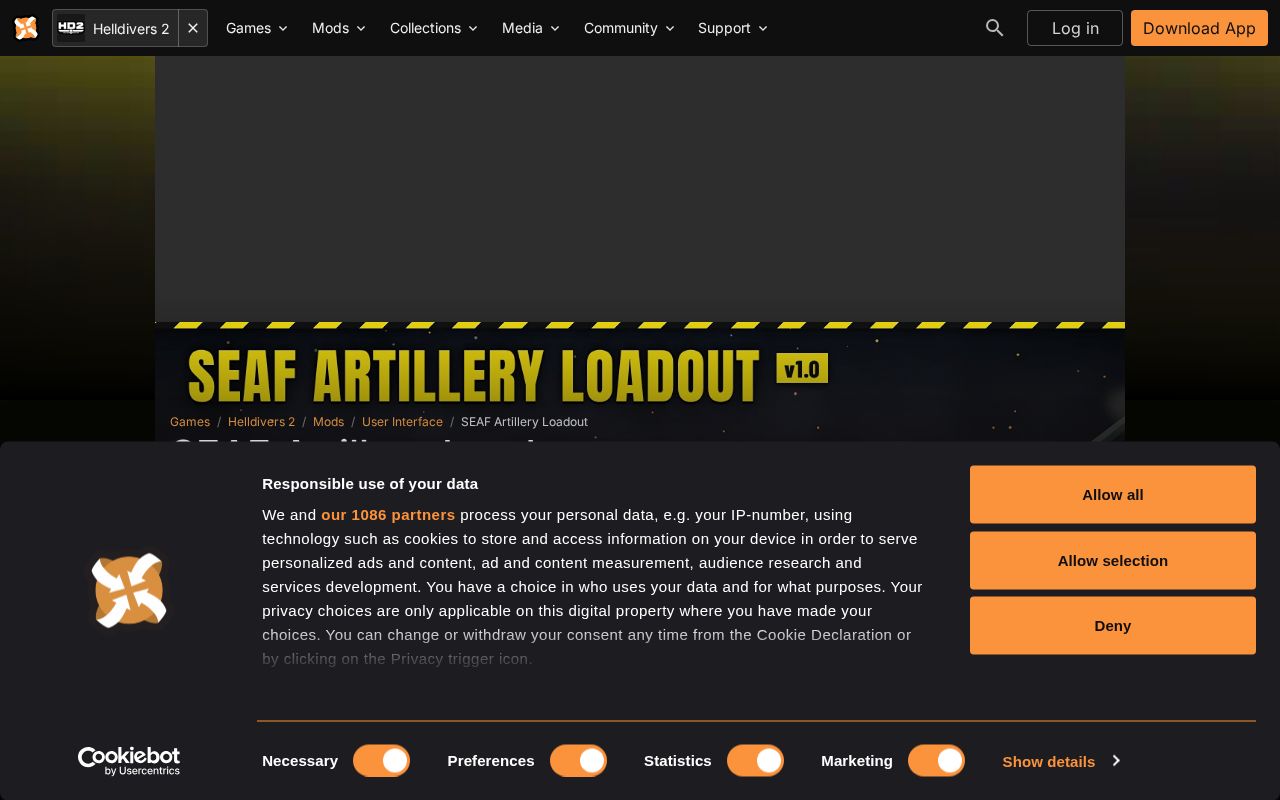
Task: Go to Games breadcrumb link
Action: (x=190, y=422)
